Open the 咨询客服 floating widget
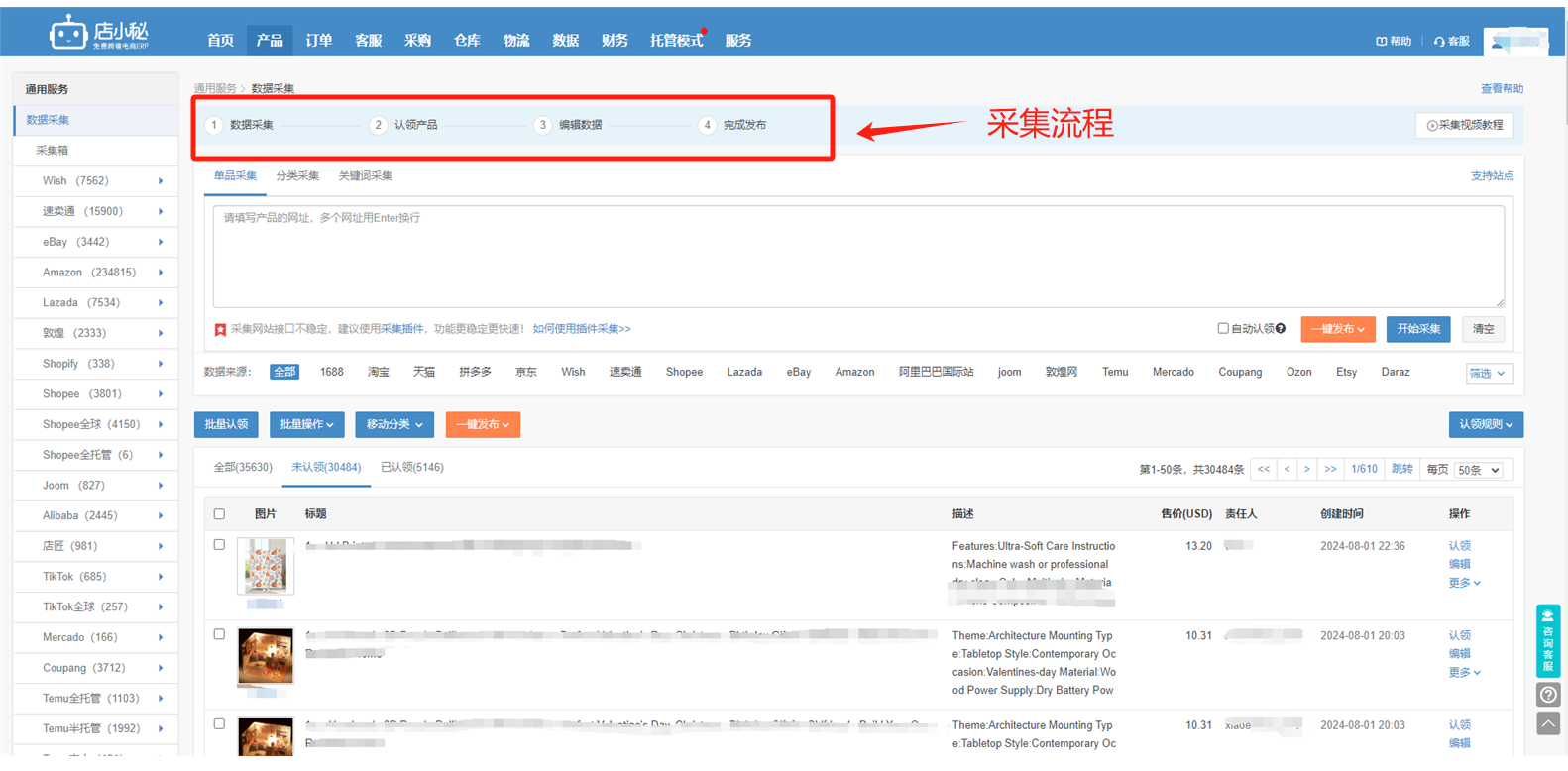The width and height of the screenshot is (1568, 771). click(x=1548, y=640)
